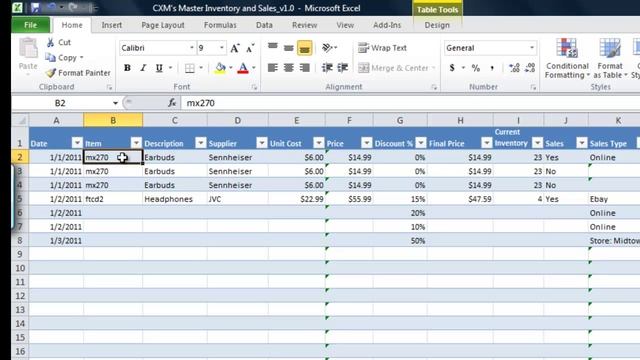Click the Paste clipboard icon

click(28, 49)
